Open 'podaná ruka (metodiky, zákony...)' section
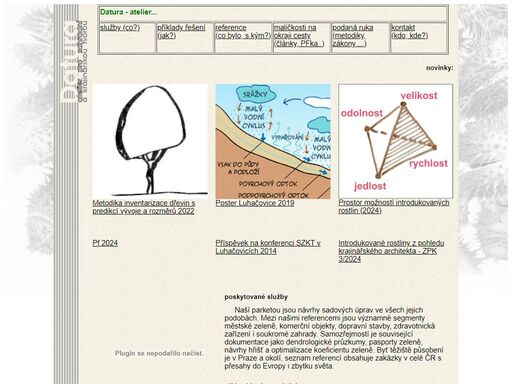 click(353, 36)
